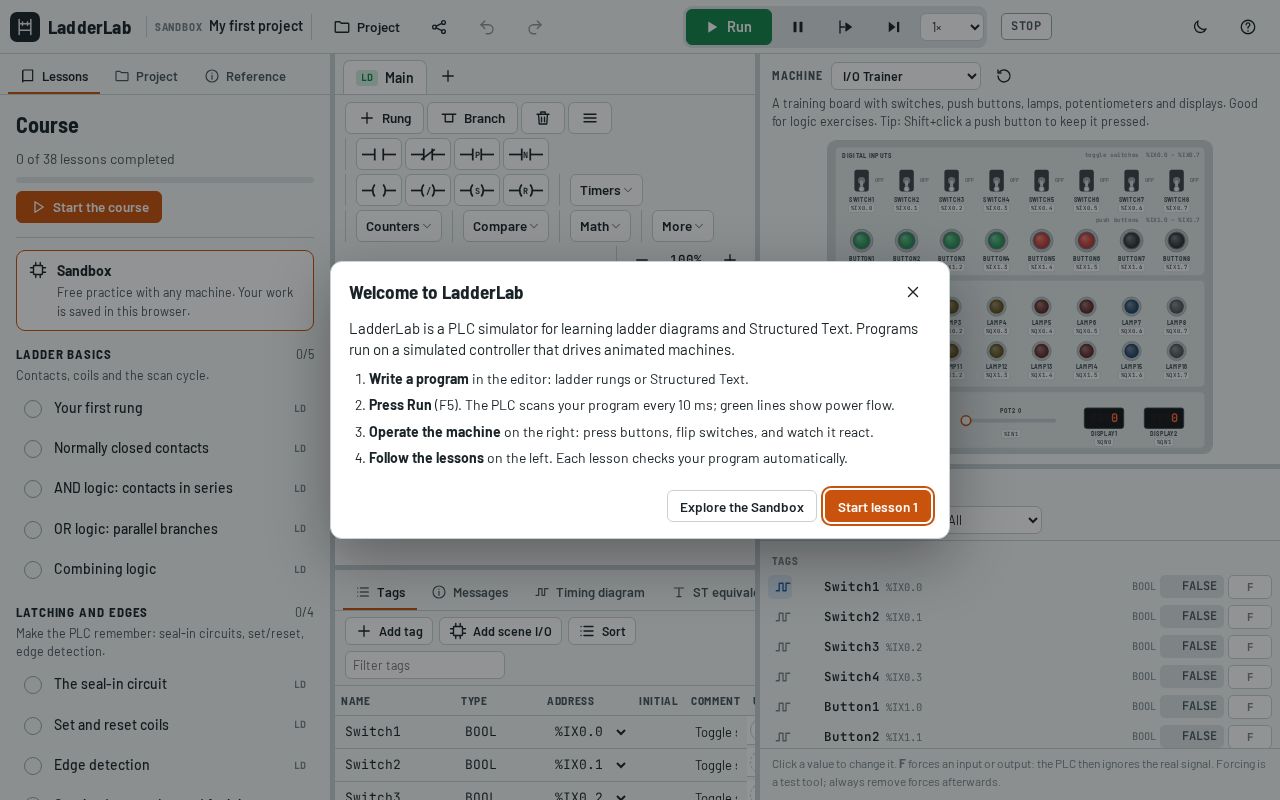Open the help icon
Image resolution: width=1280 pixels, height=800 pixels.
[1248, 27]
